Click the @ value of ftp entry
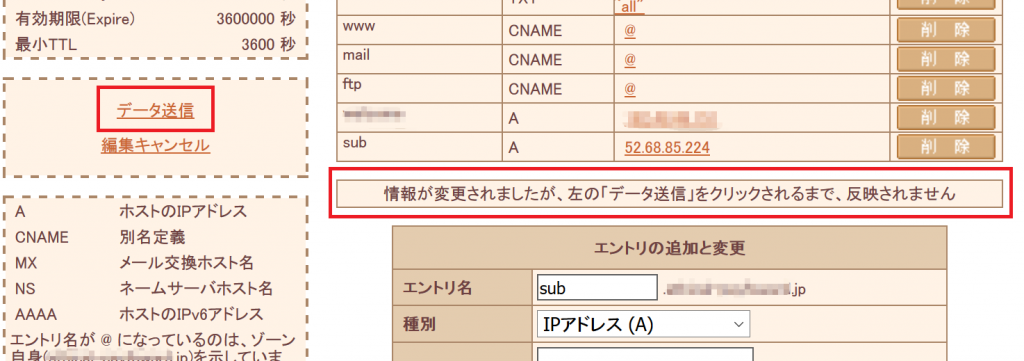The image size is (1024, 361). (x=630, y=88)
